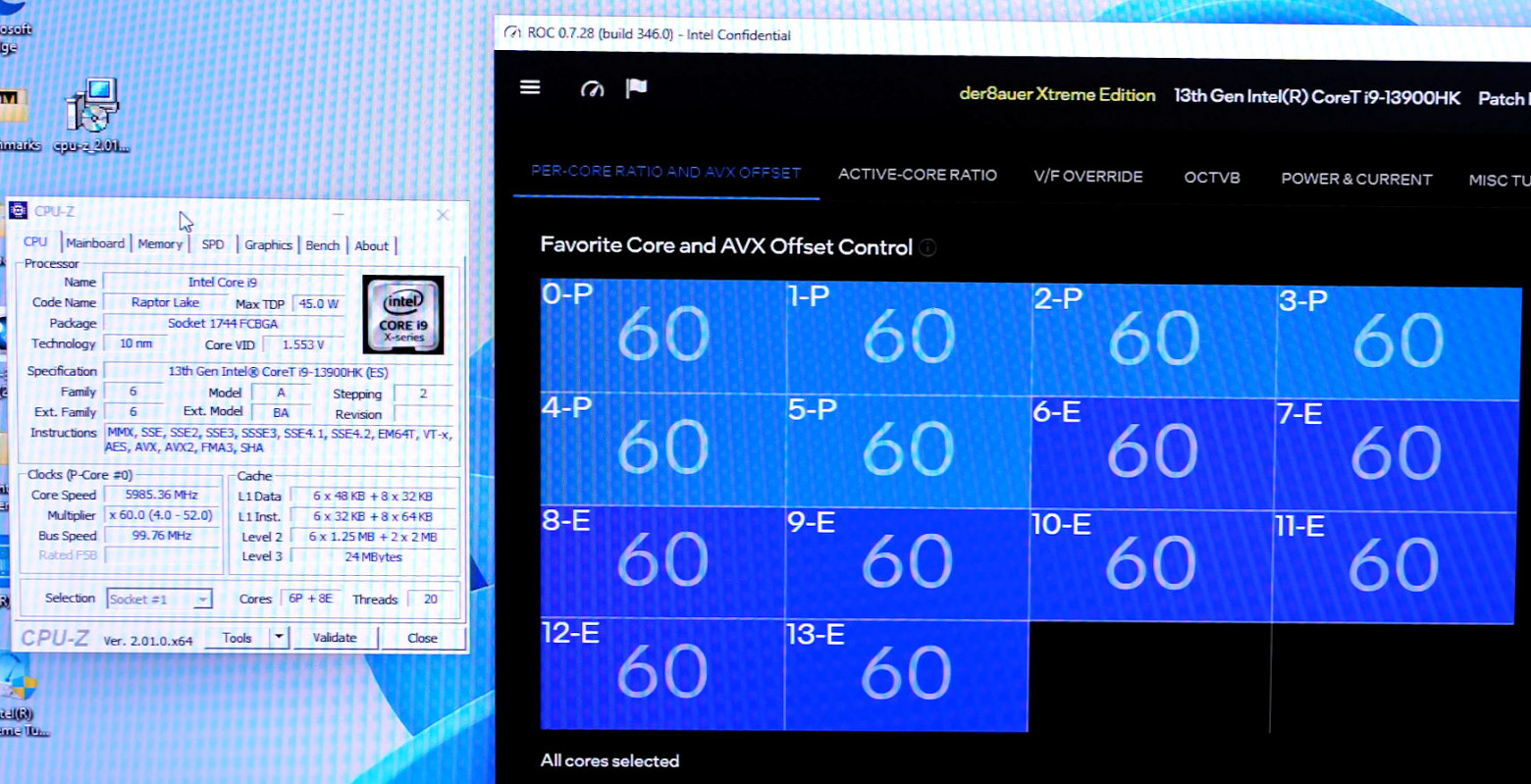The width and height of the screenshot is (1531, 784).
Task: Click the Level 2 cache value
Action: [373, 537]
